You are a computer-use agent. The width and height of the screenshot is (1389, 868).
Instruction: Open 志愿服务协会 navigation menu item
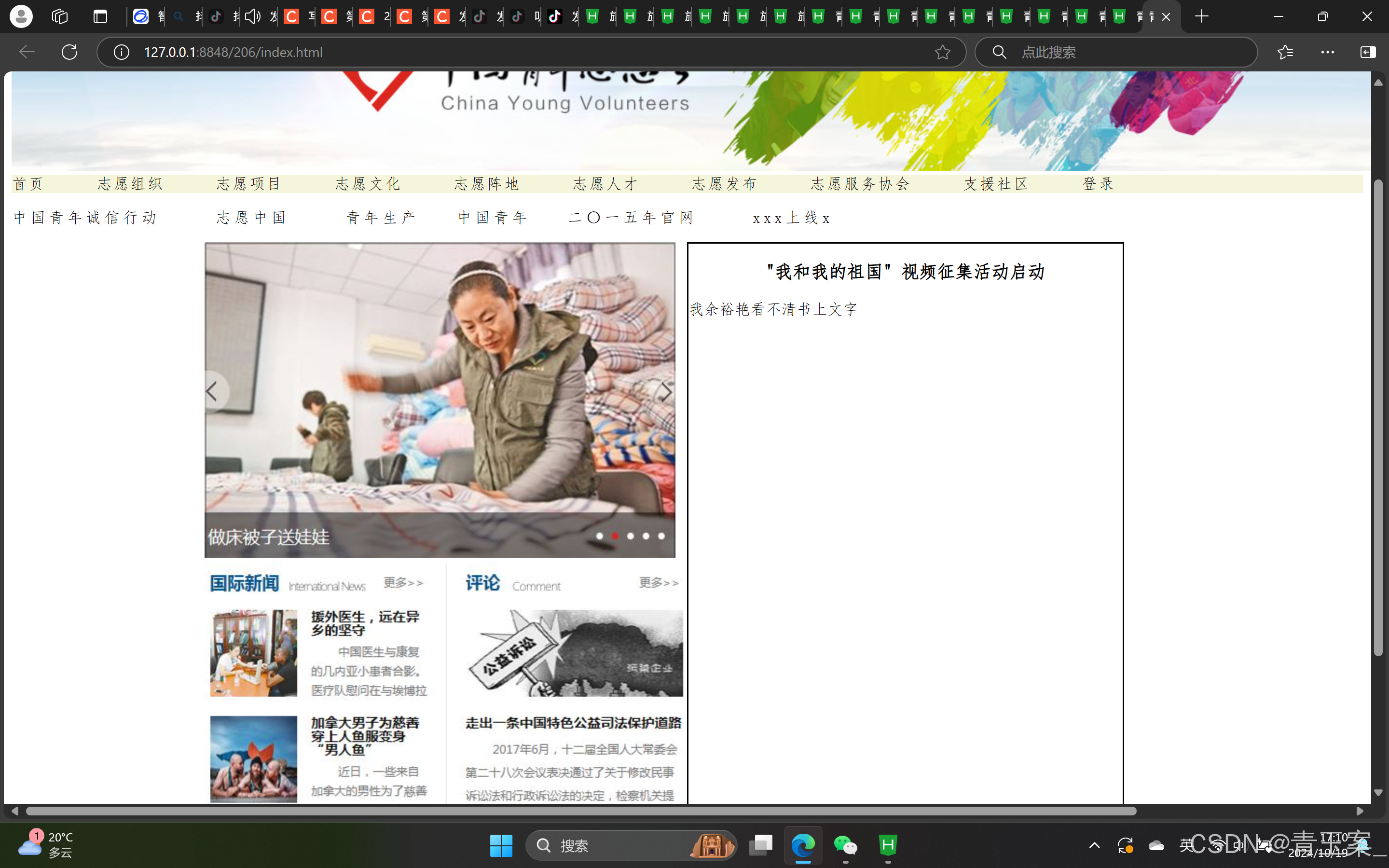860,184
